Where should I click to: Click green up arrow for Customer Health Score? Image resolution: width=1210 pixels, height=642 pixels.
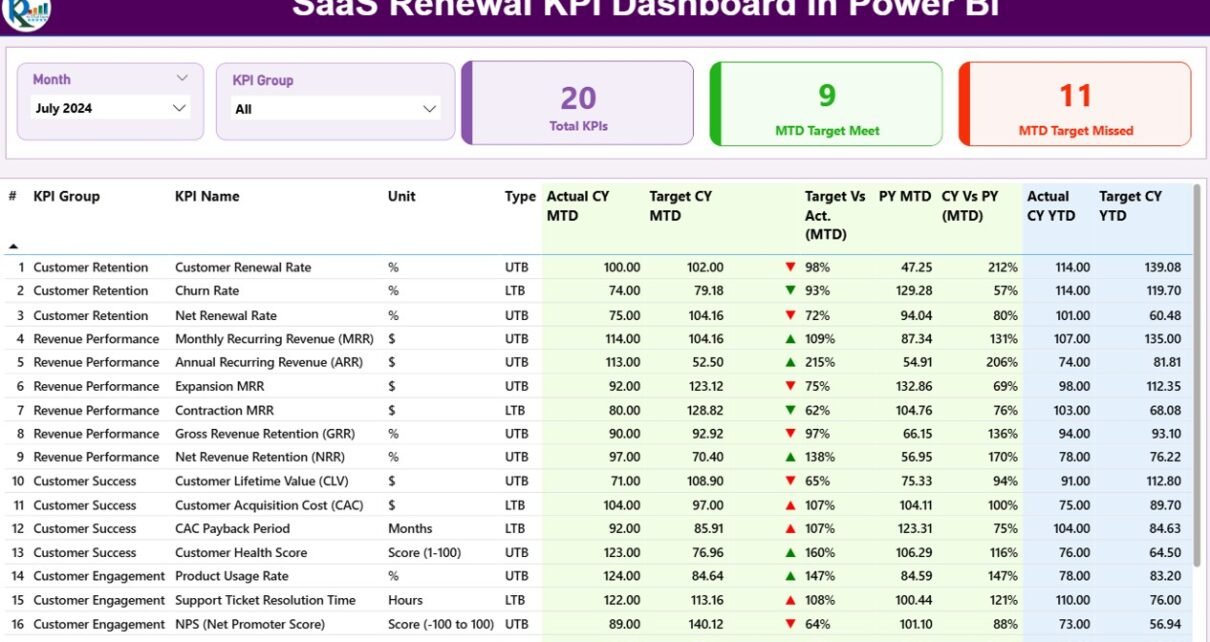tap(790, 553)
